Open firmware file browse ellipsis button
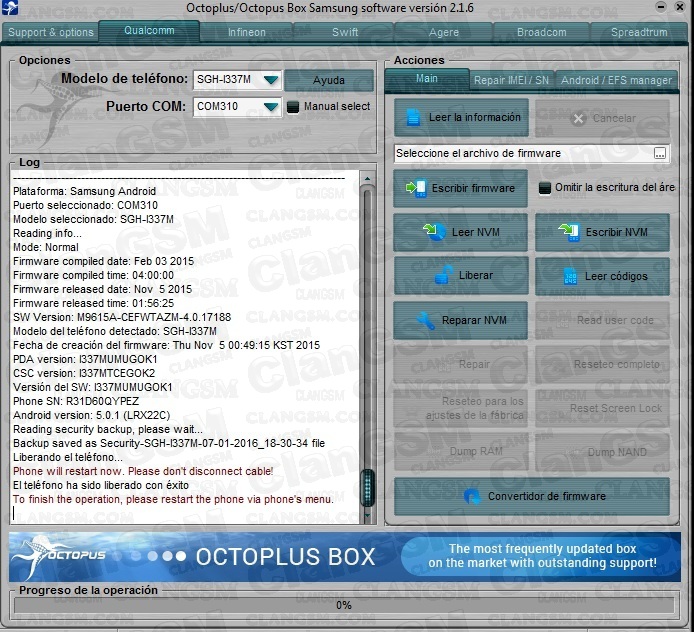 pyautogui.click(x=659, y=154)
